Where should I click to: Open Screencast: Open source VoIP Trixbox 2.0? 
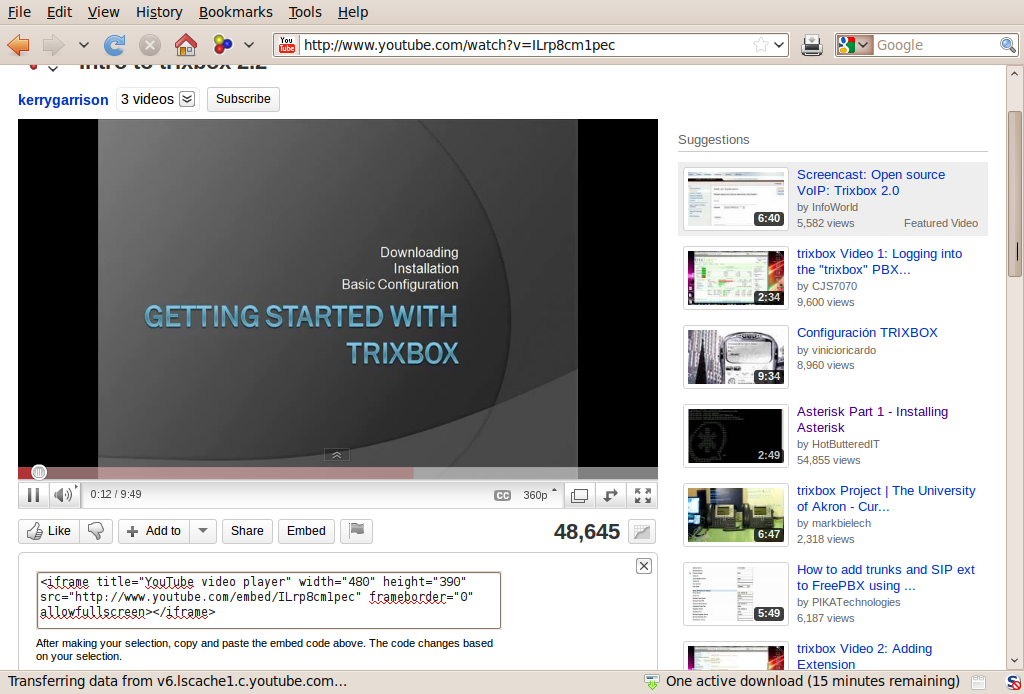click(x=871, y=183)
